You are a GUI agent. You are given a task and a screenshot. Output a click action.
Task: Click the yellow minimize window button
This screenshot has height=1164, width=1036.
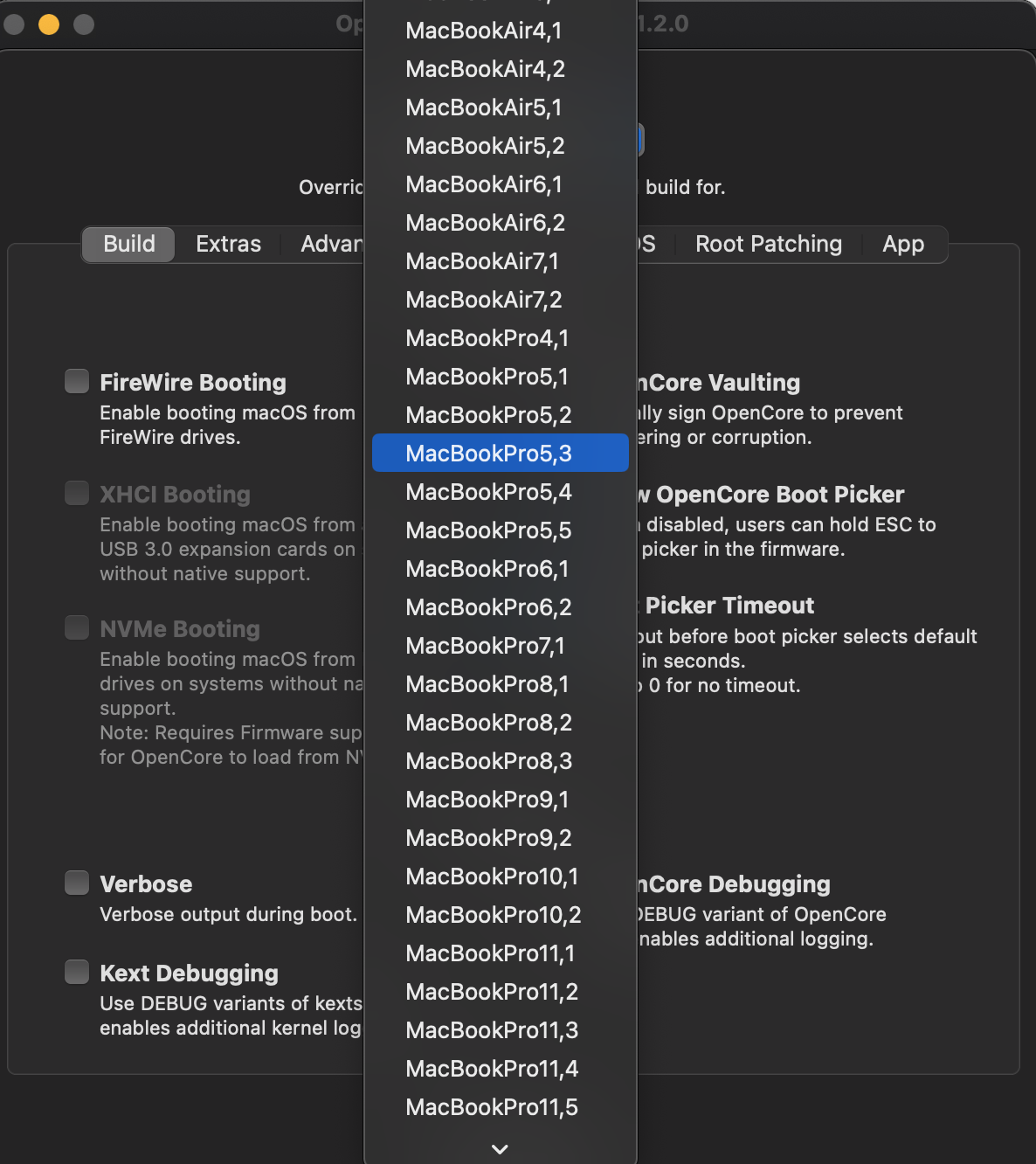[x=49, y=24]
